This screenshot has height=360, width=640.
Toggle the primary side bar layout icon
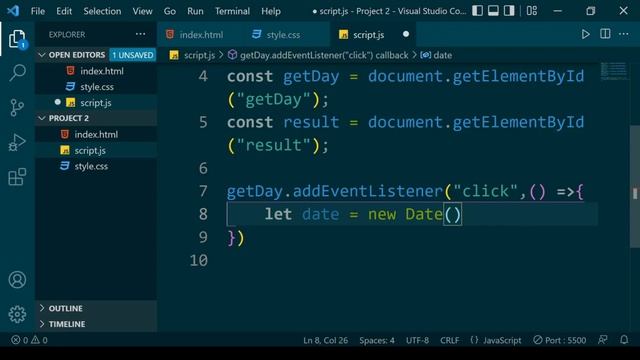[478, 11]
